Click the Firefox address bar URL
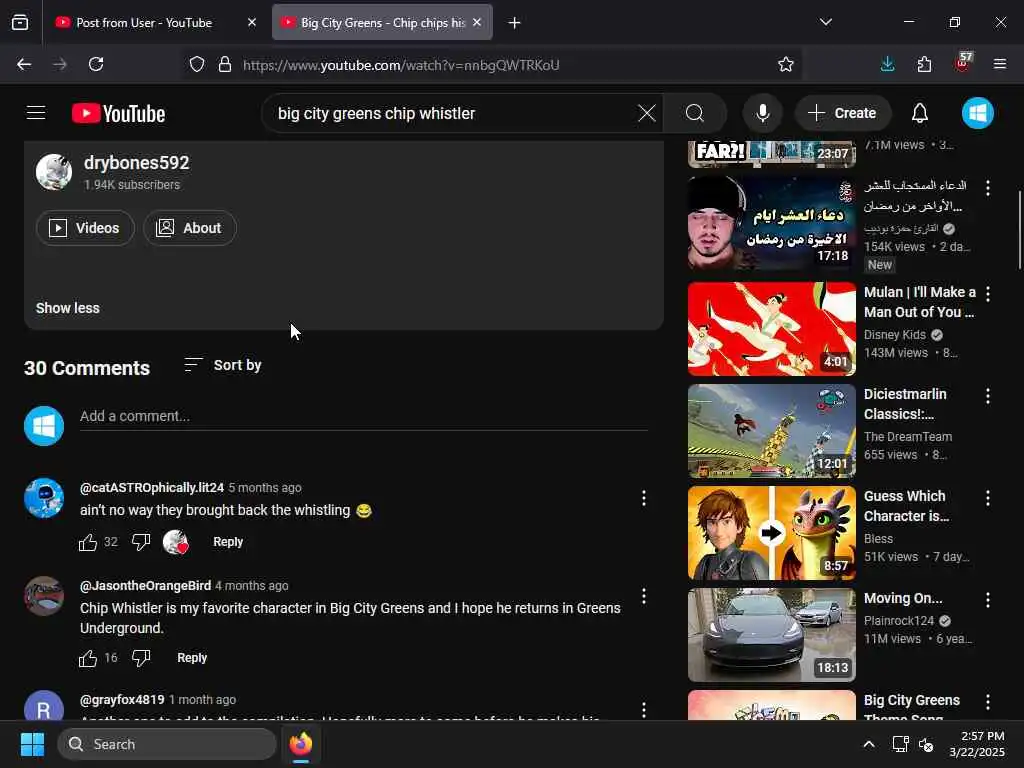This screenshot has width=1024, height=768. (x=401, y=65)
